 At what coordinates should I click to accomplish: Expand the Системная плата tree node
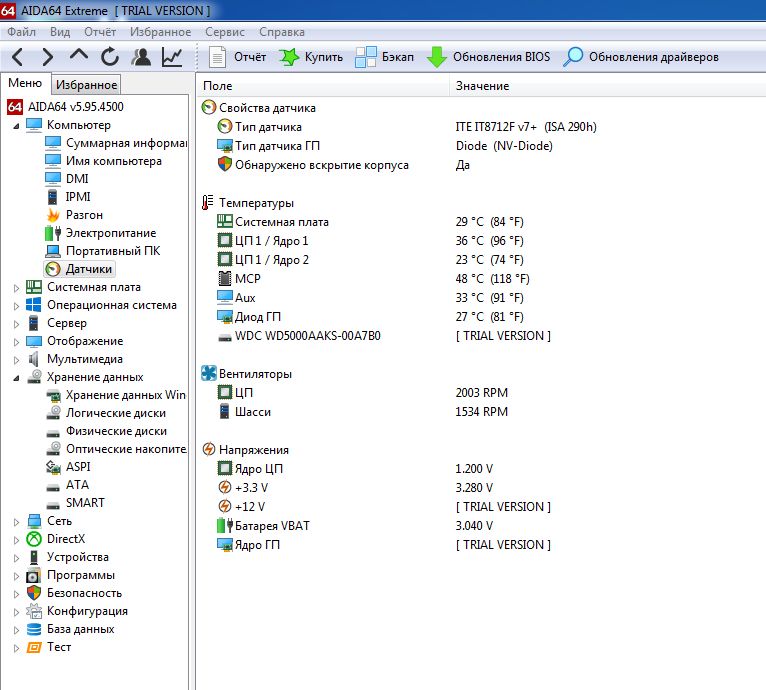click(16, 288)
